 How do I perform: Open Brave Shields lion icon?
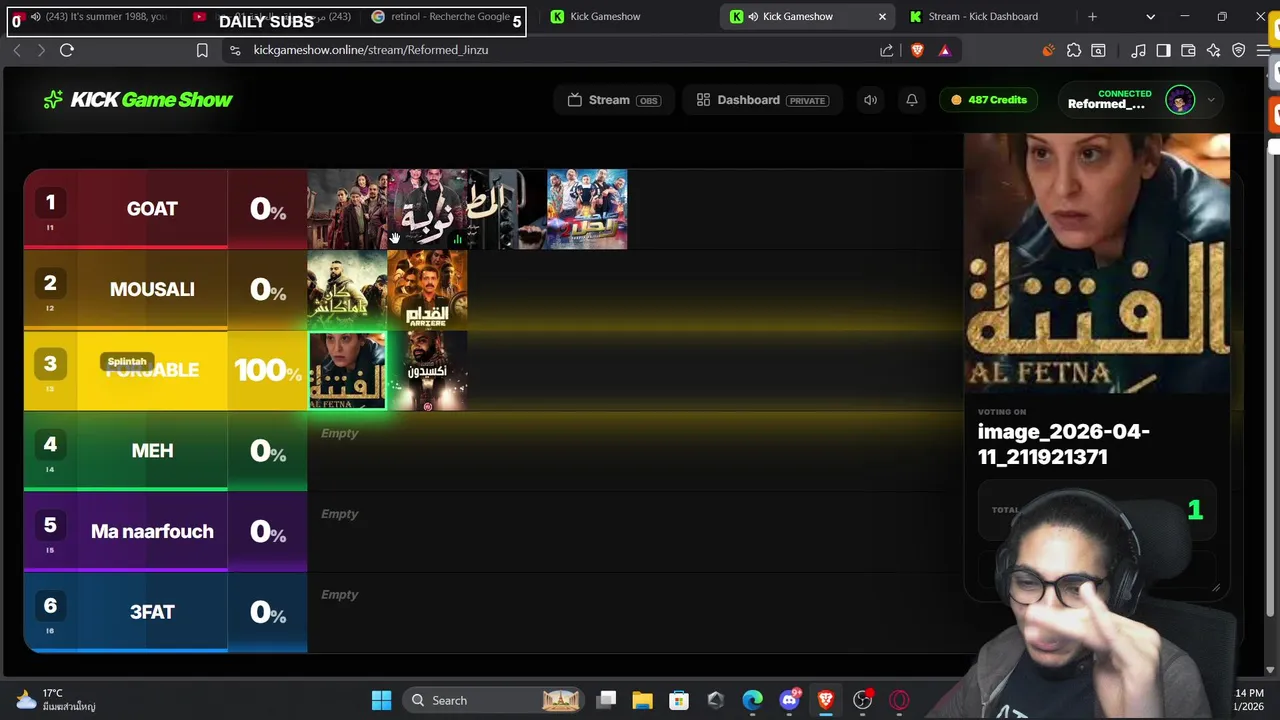(917, 50)
